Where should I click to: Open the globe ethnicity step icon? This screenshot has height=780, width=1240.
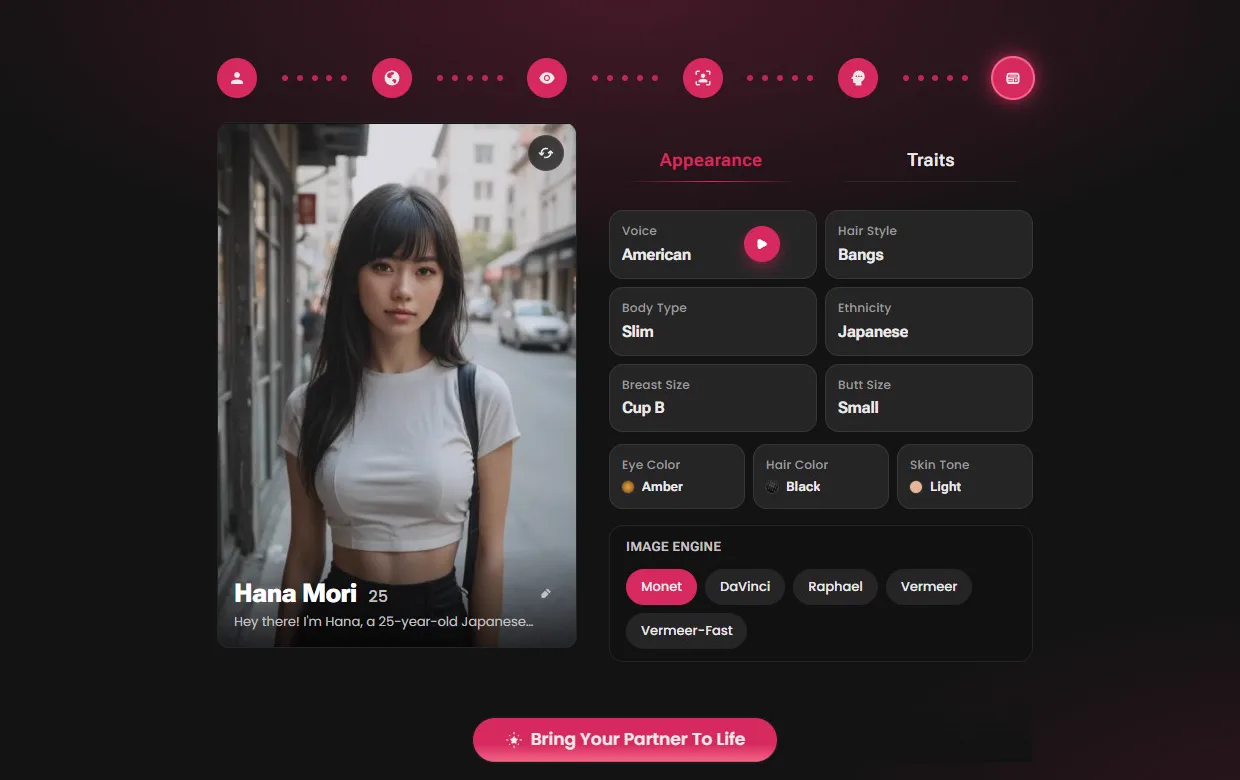[x=392, y=78]
